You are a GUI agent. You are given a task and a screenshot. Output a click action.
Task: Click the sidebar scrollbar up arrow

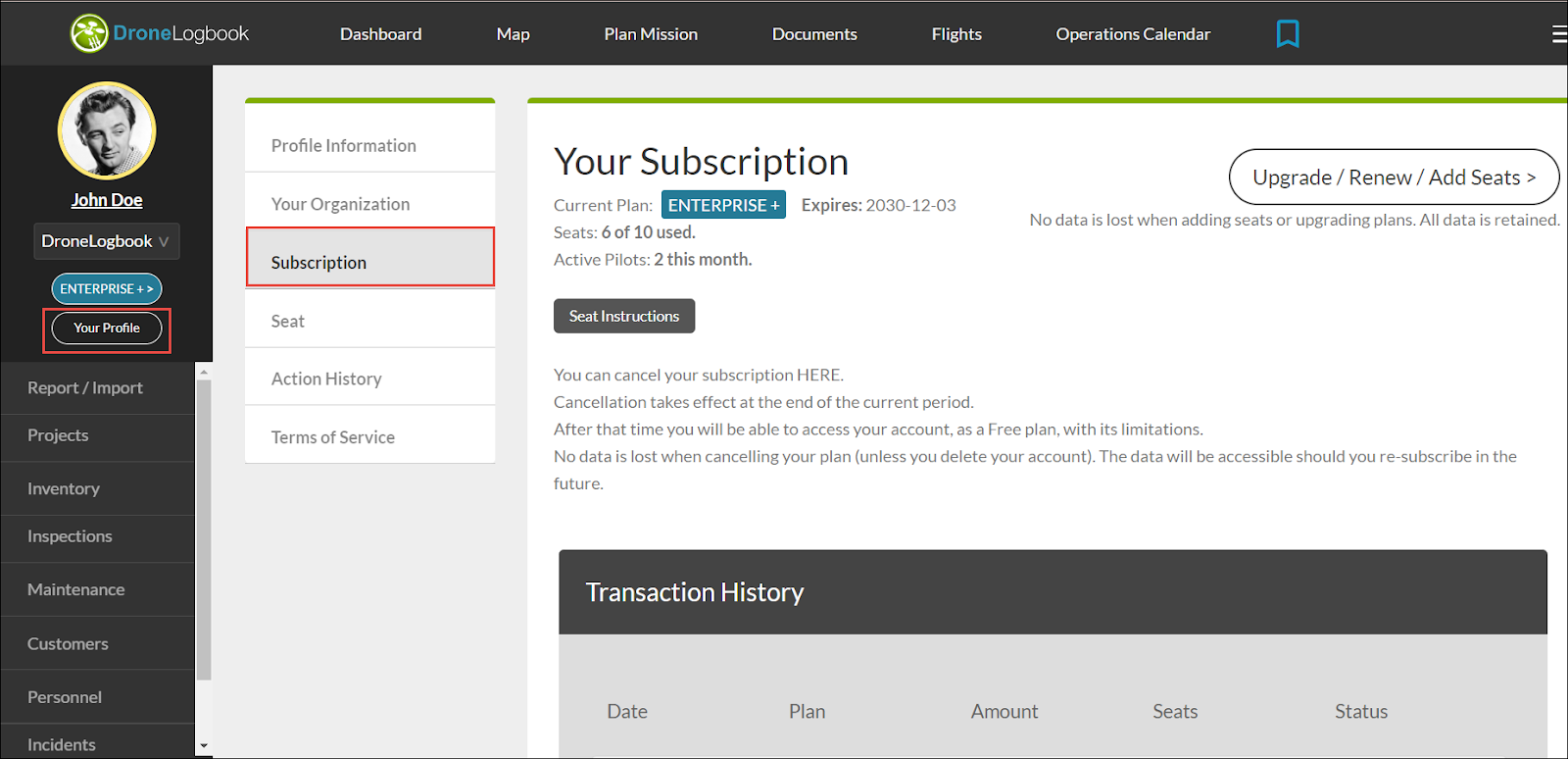204,371
